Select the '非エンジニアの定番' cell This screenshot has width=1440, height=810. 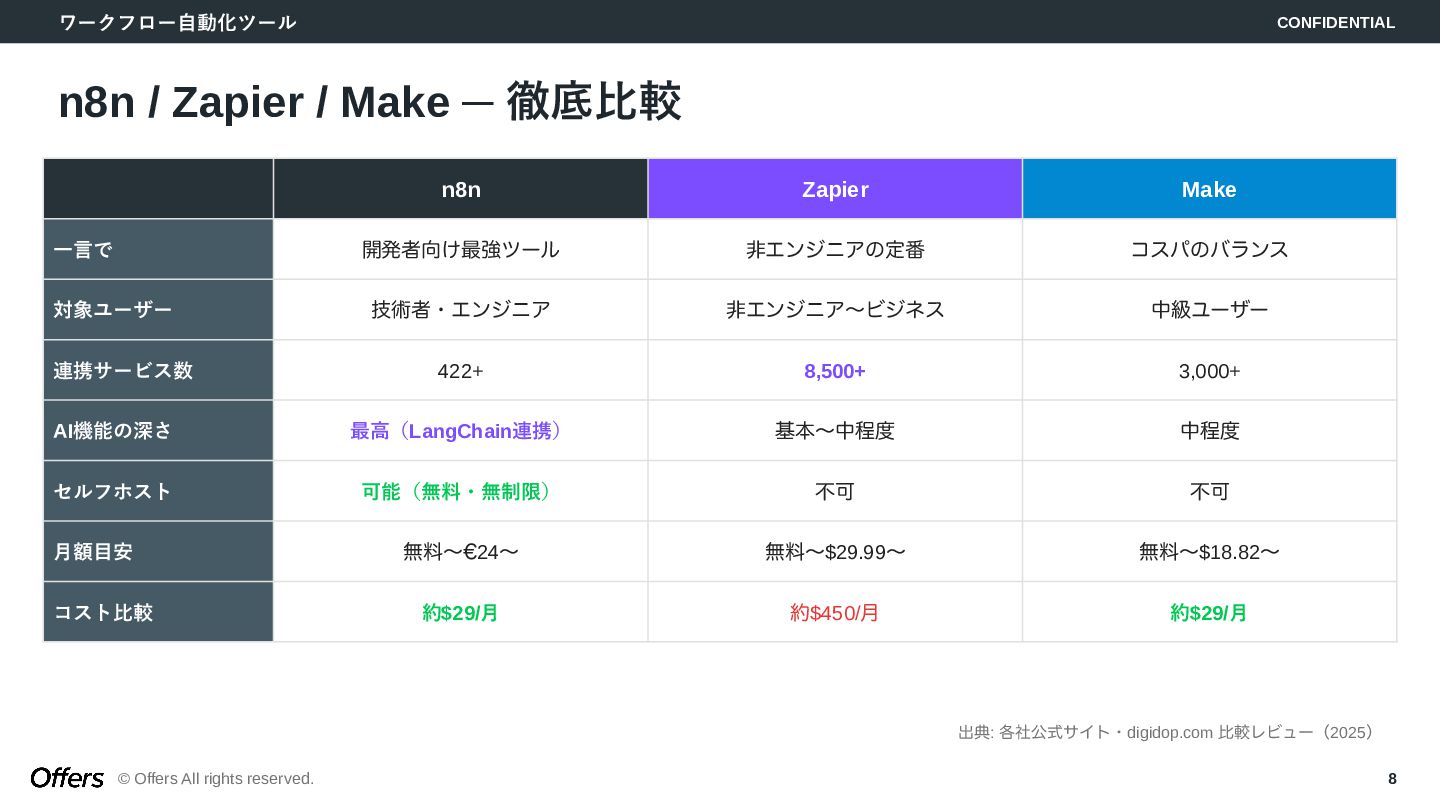pos(835,250)
